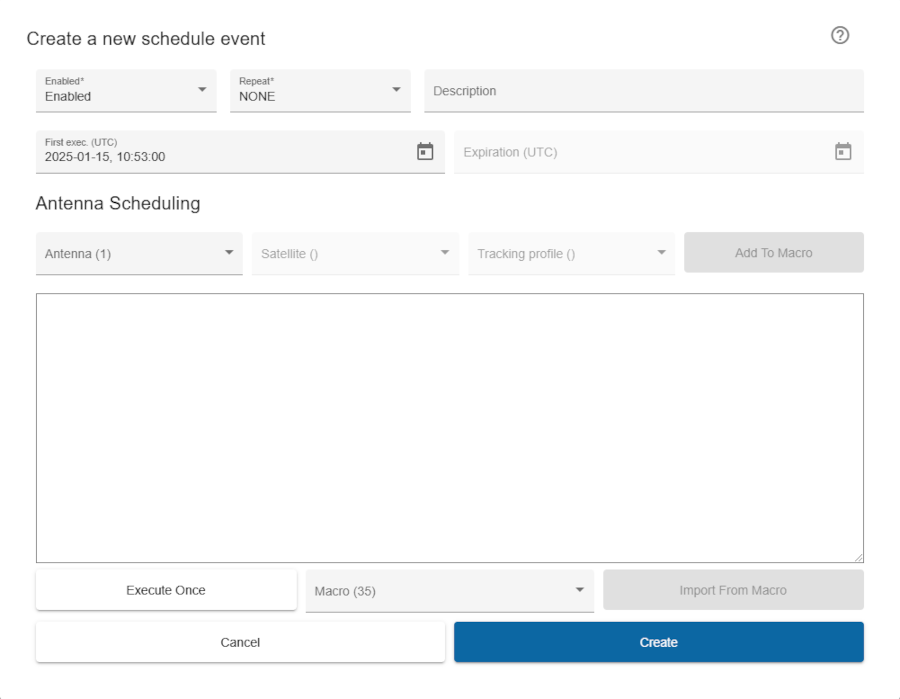Image resolution: width=900 pixels, height=699 pixels.
Task: Open the Antenna (1) selector
Action: click(x=138, y=253)
